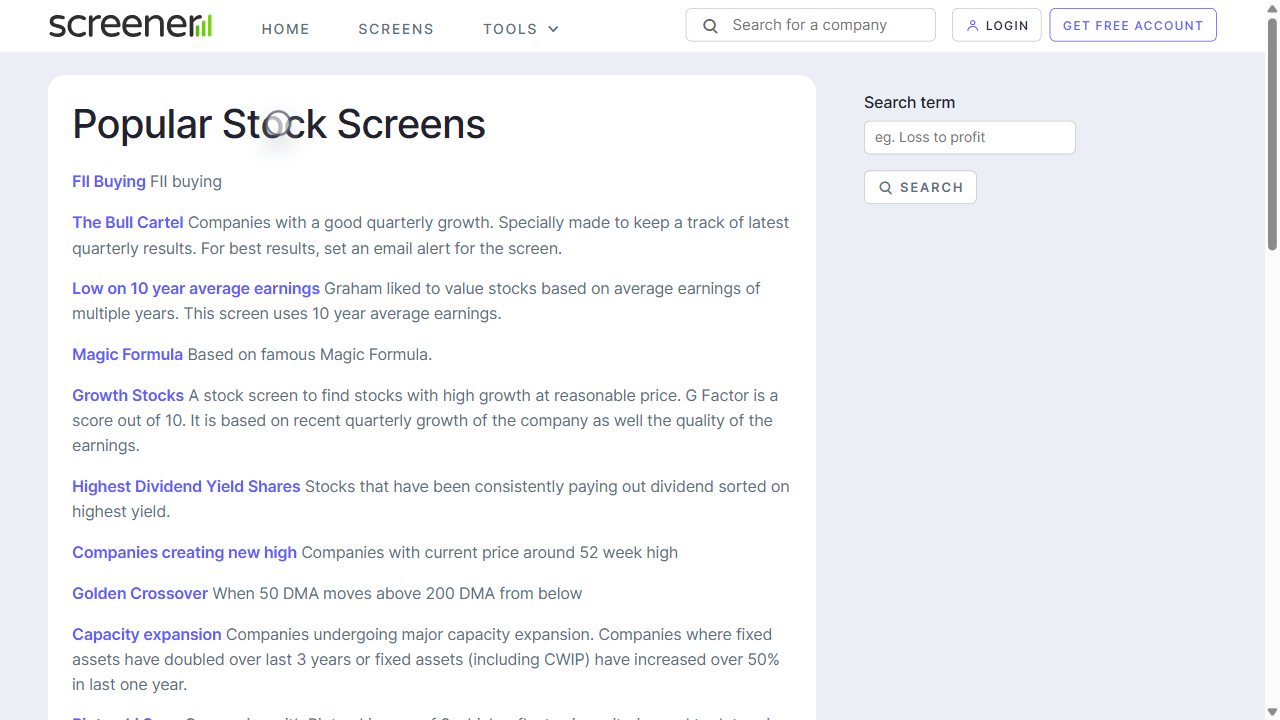This screenshot has height=720, width=1280.
Task: Expand the TOOLS navigation options
Action: point(520,29)
